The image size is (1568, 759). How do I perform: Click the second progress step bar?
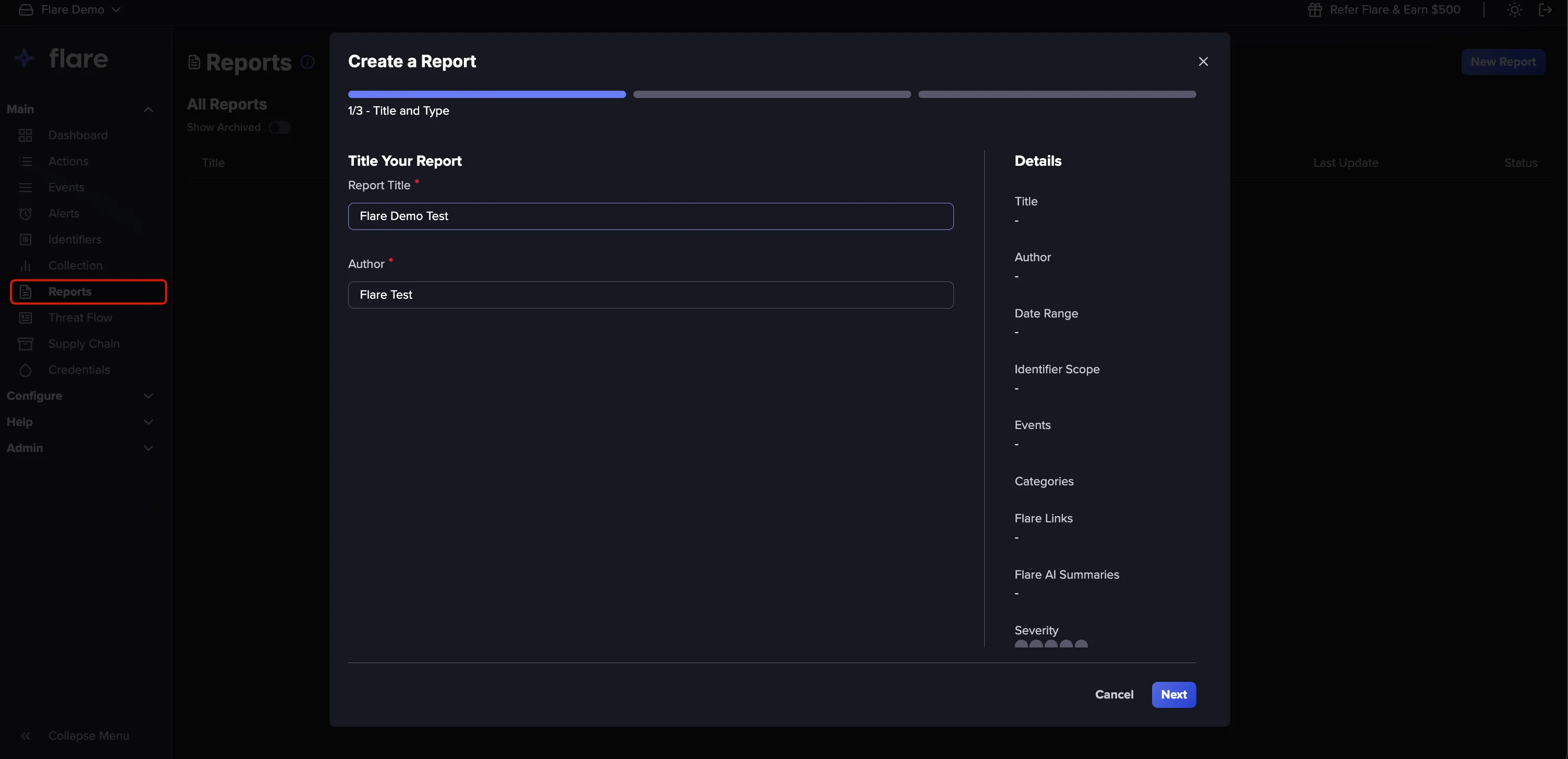pyautogui.click(x=772, y=94)
